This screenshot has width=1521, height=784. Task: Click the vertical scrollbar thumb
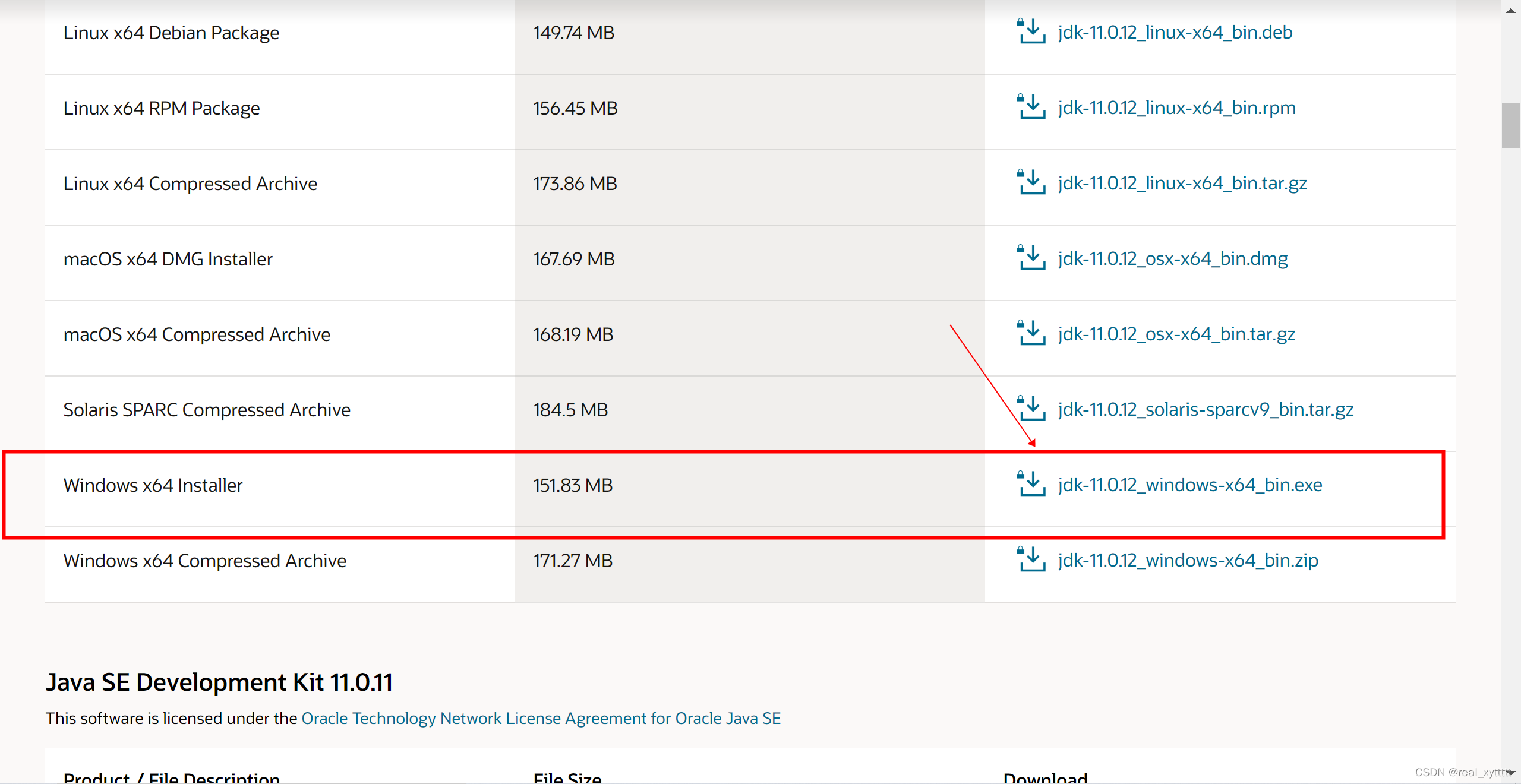tap(1510, 125)
